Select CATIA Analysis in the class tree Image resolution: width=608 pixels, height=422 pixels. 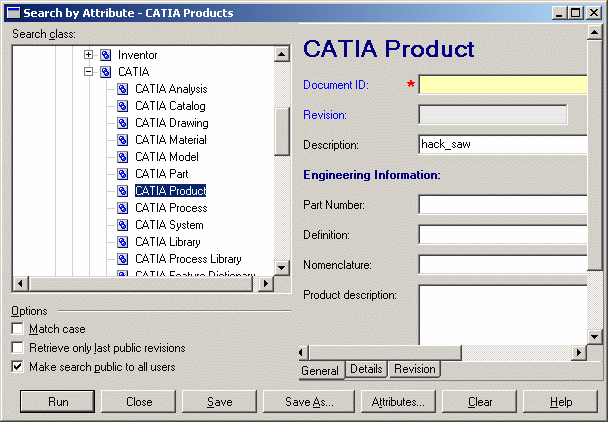171,89
